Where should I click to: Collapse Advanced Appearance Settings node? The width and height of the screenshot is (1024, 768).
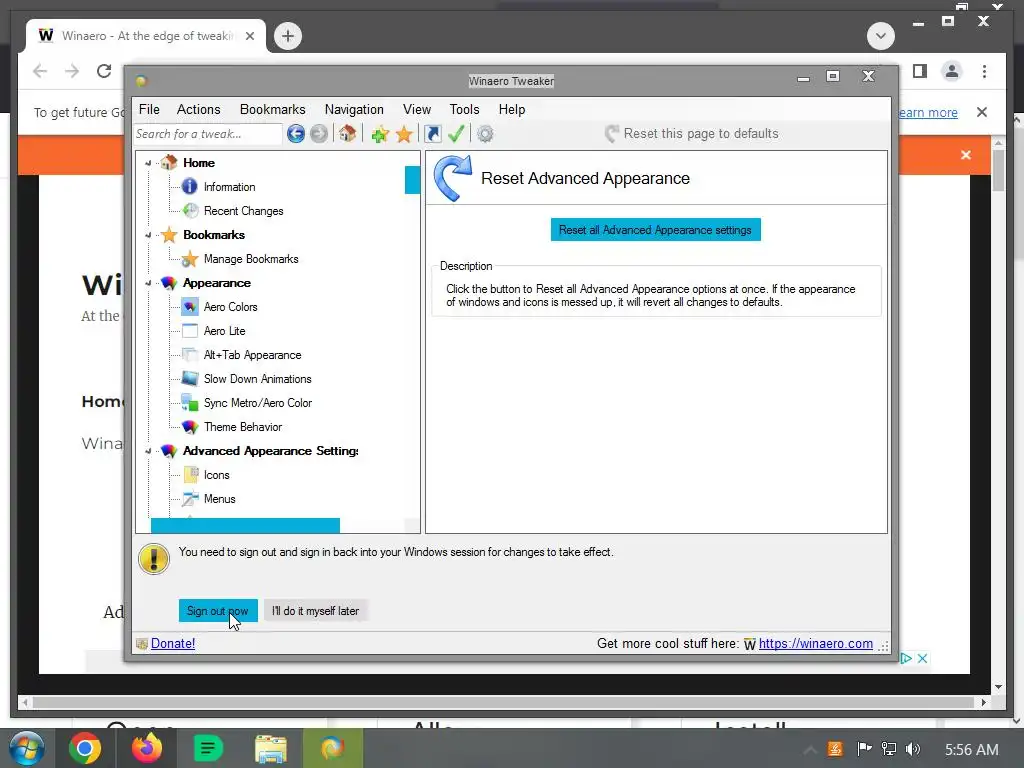tap(148, 451)
